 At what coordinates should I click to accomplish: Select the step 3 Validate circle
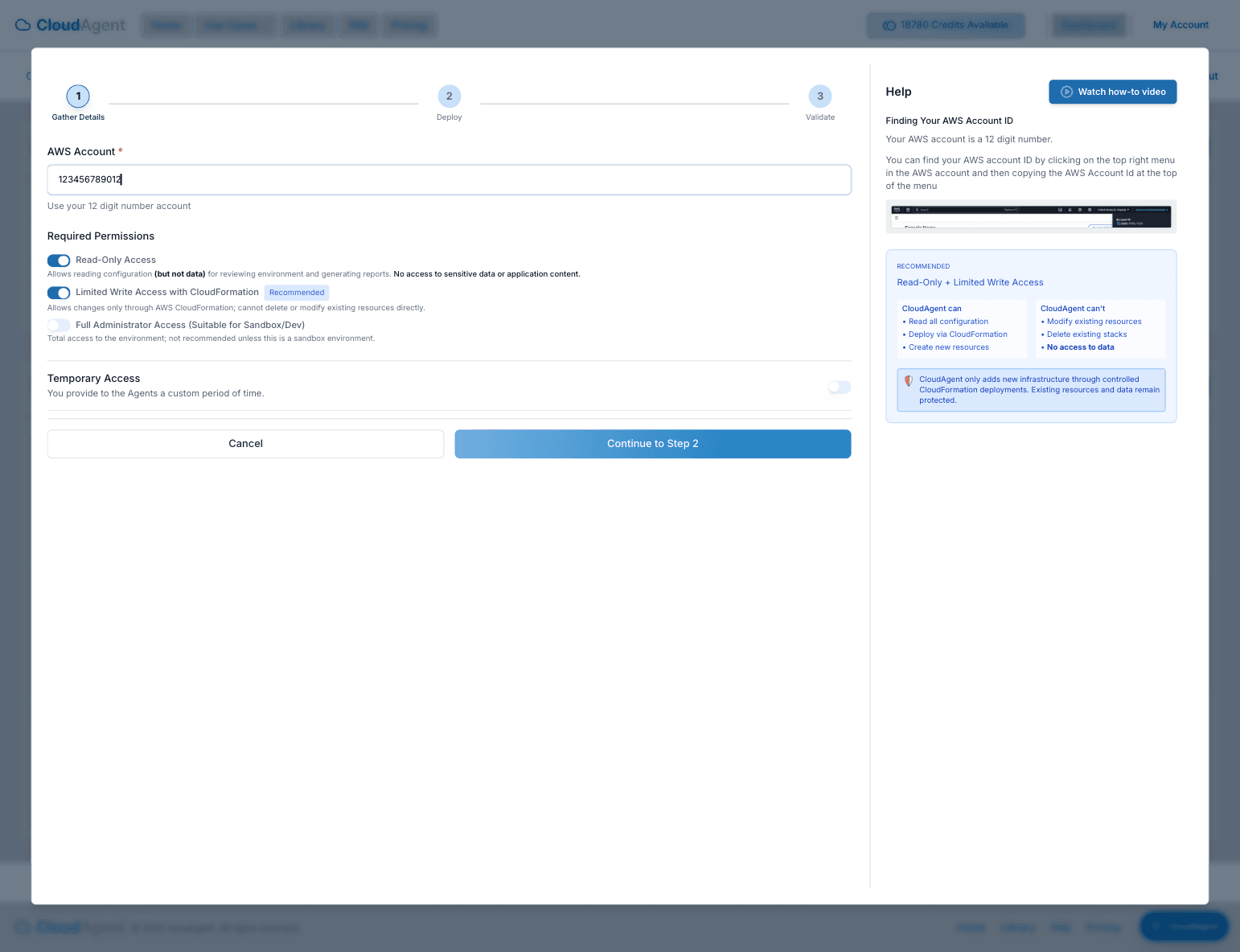point(820,96)
